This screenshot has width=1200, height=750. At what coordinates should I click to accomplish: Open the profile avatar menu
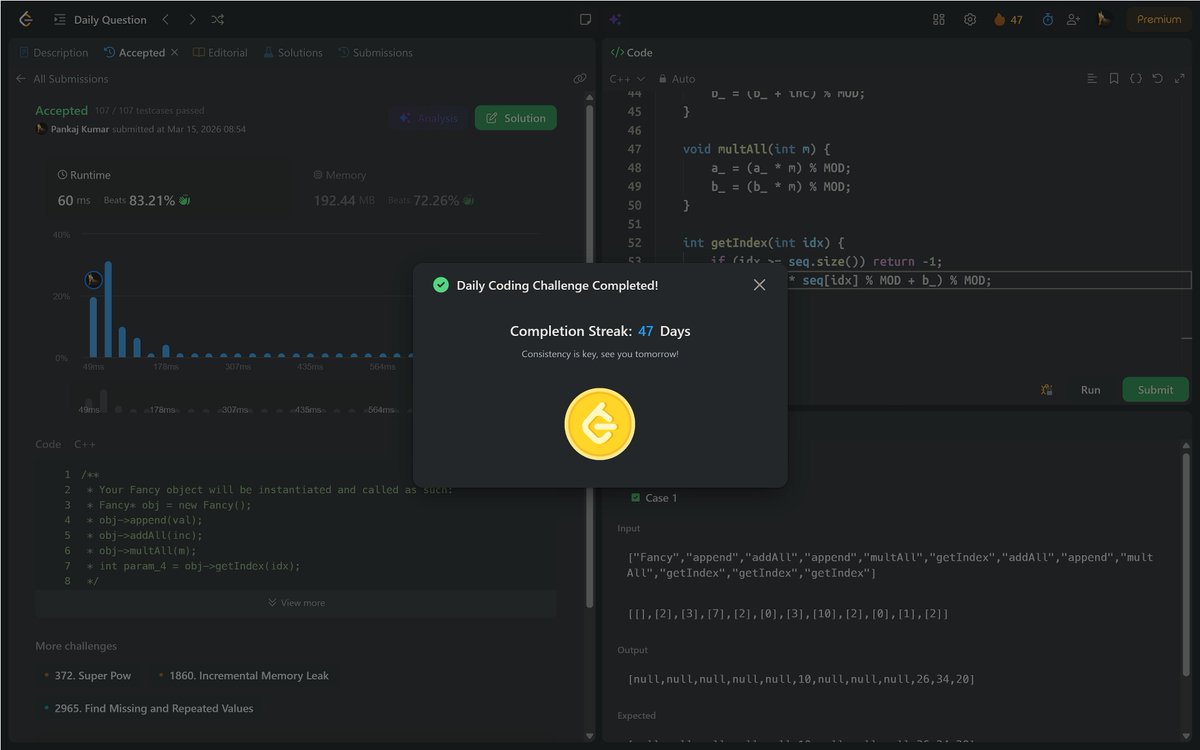pos(1104,19)
